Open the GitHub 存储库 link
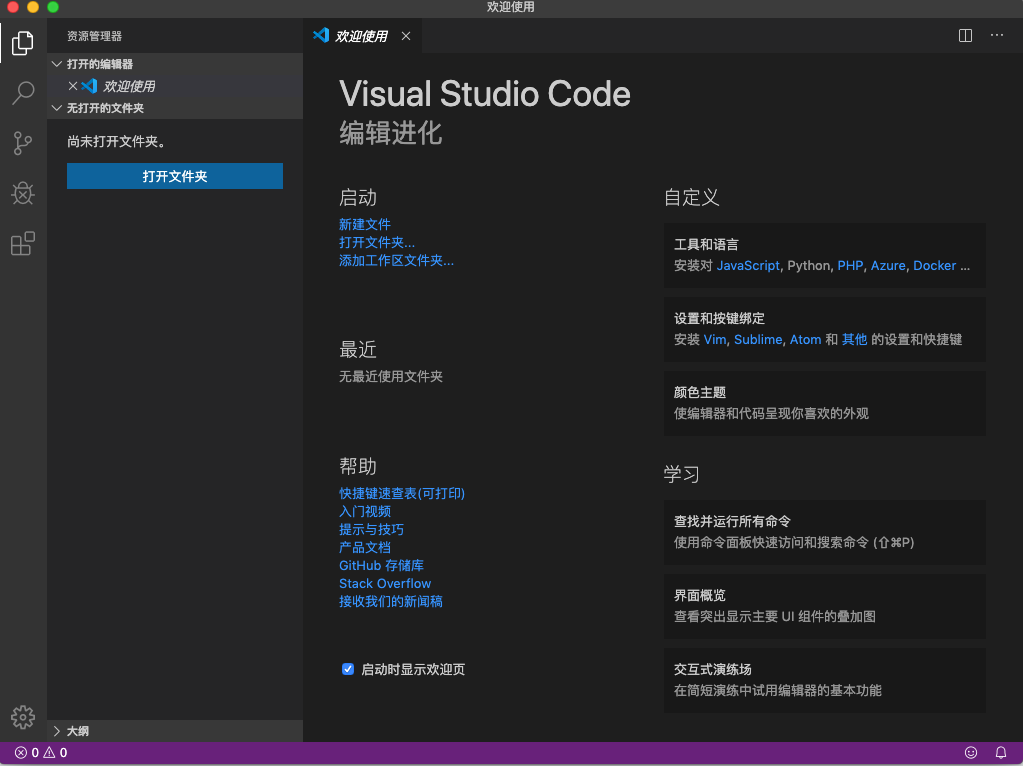 point(381,565)
